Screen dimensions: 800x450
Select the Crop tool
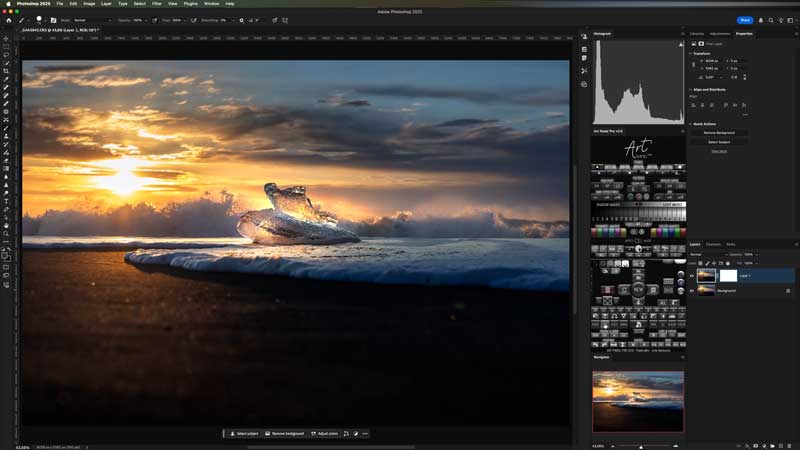[6, 71]
